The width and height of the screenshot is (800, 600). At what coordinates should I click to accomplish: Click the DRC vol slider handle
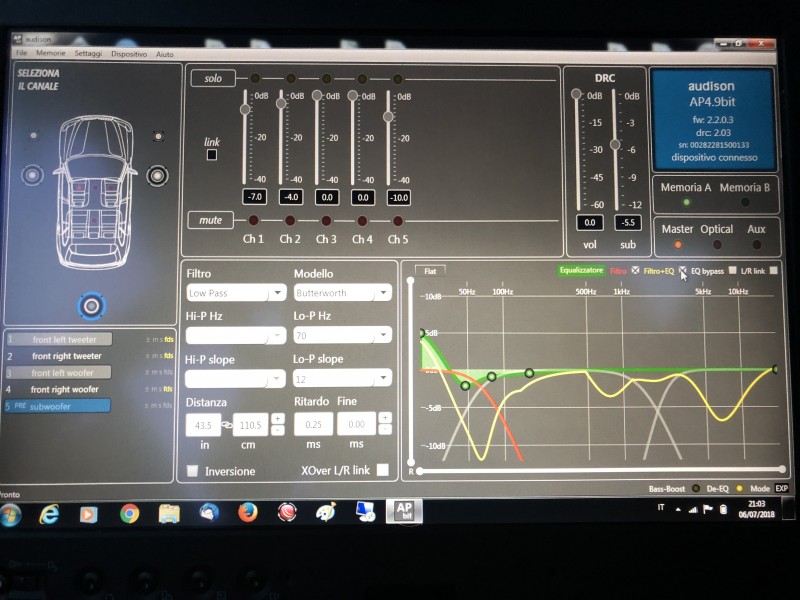click(x=576, y=94)
